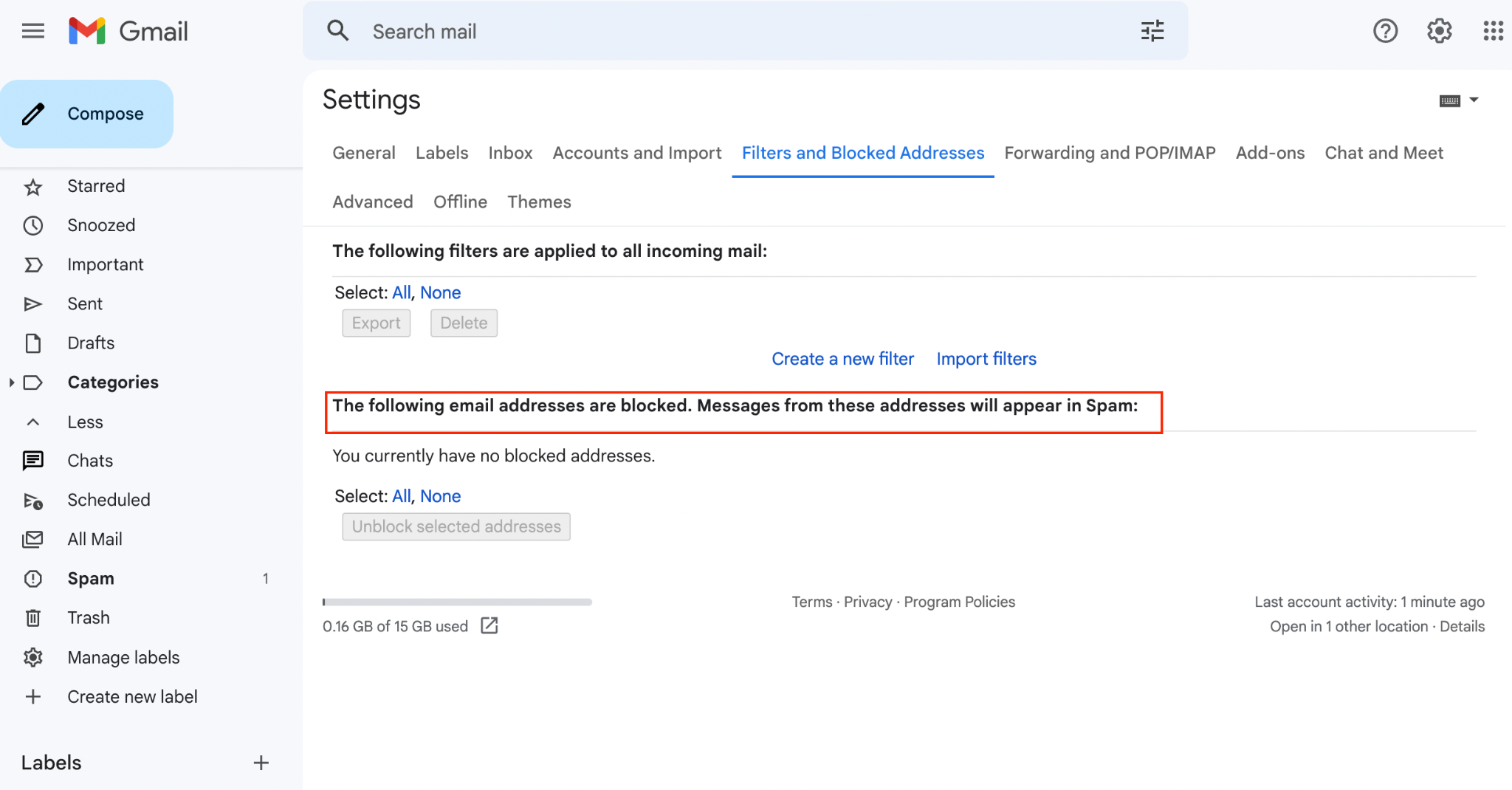
Task: Collapse sidebar with the Less chevron
Action: pyautogui.click(x=33, y=422)
